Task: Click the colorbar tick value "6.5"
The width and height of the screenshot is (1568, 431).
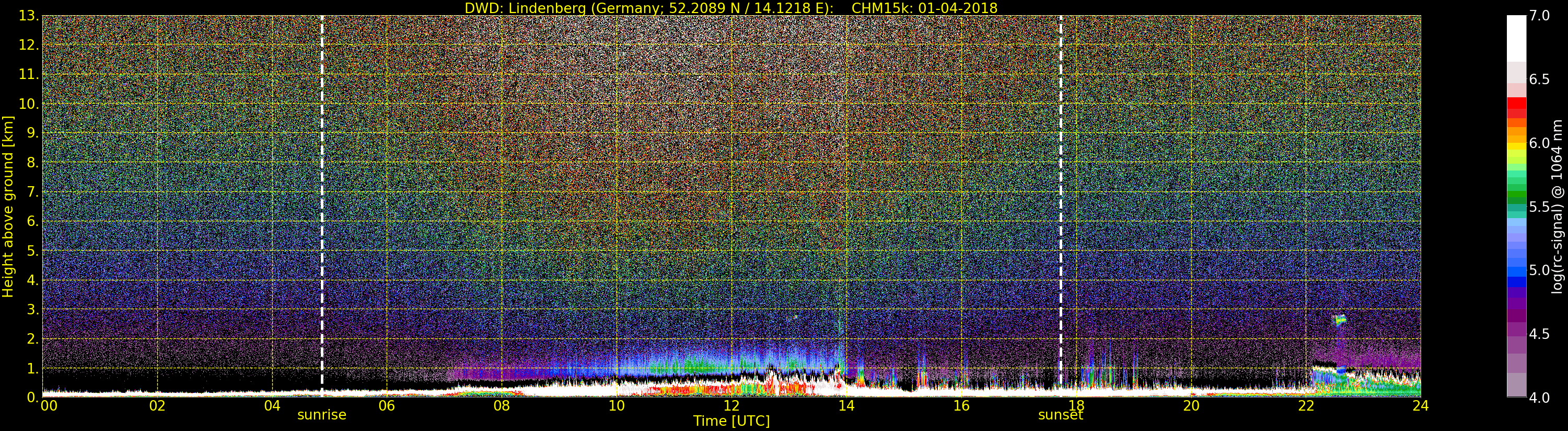Action: 1539,80
